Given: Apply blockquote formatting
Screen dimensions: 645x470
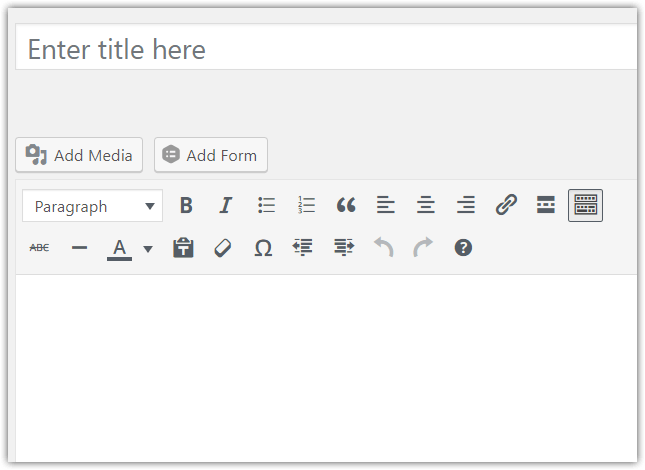Looking at the screenshot, I should (x=346, y=205).
